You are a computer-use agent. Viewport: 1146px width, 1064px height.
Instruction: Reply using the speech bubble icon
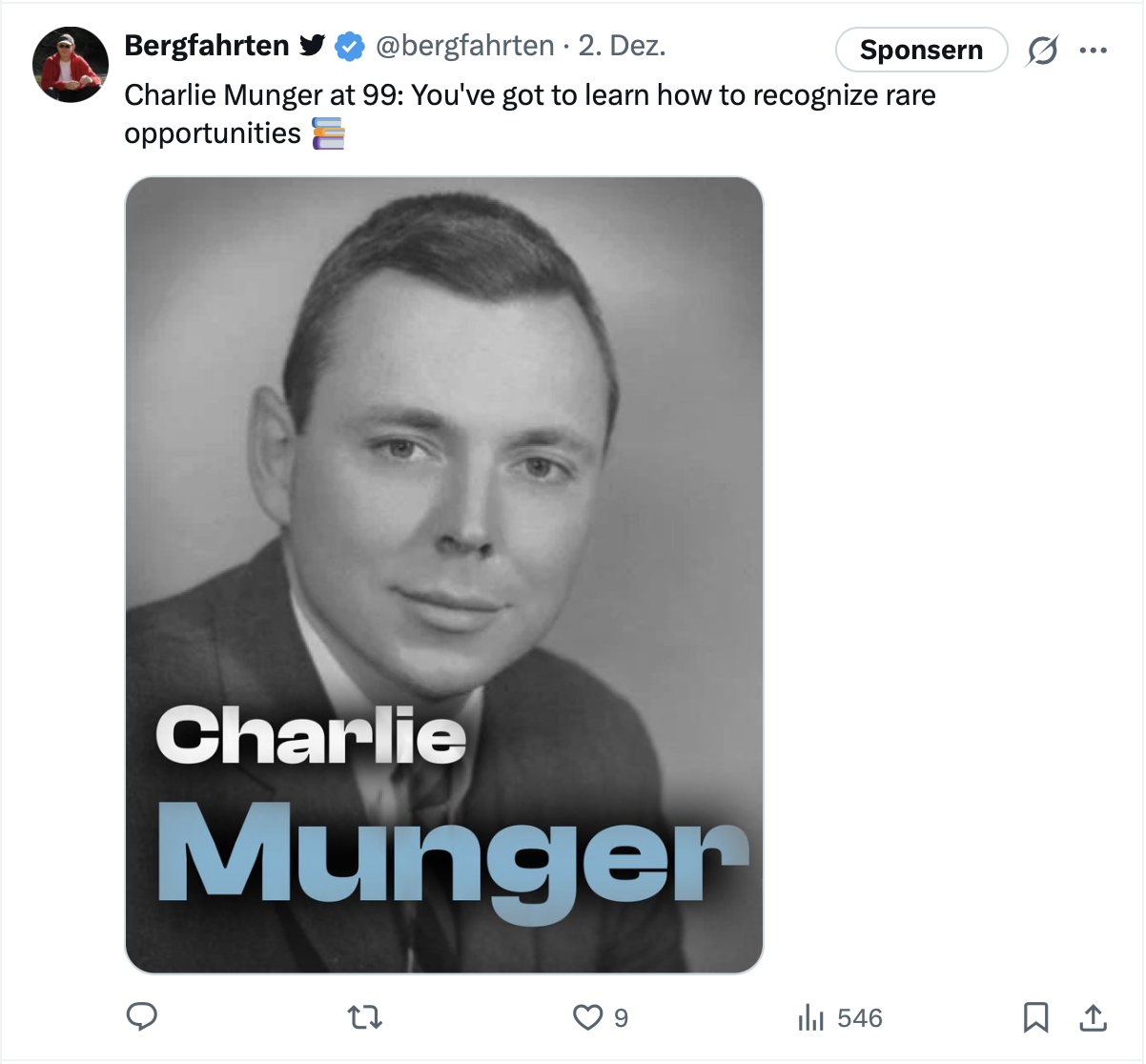(x=142, y=1017)
